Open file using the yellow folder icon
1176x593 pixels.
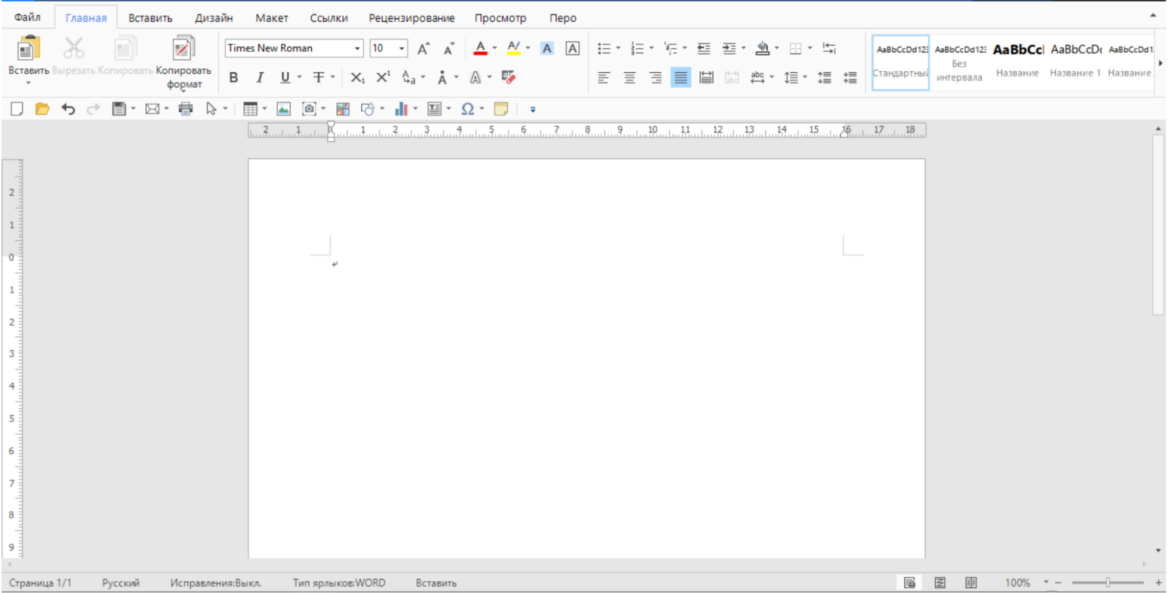42,109
